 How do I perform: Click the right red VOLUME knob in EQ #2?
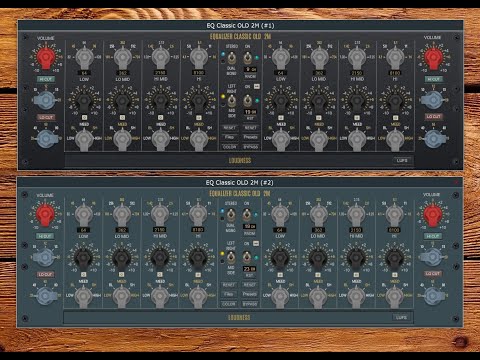pyautogui.click(x=432, y=215)
